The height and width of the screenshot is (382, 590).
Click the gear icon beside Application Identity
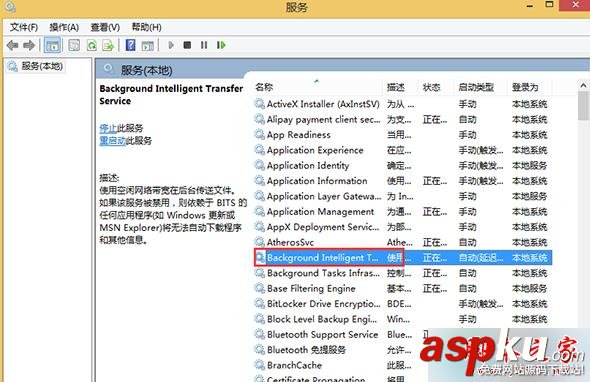(260, 165)
